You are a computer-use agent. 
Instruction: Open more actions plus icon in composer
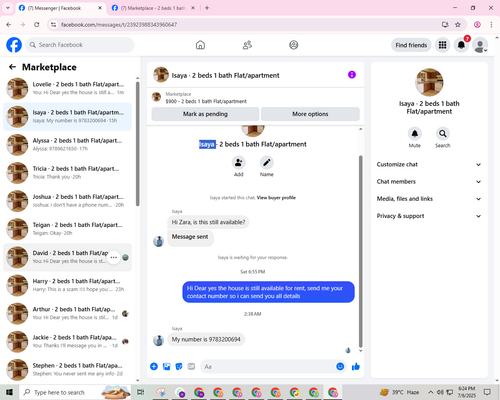tap(154, 367)
